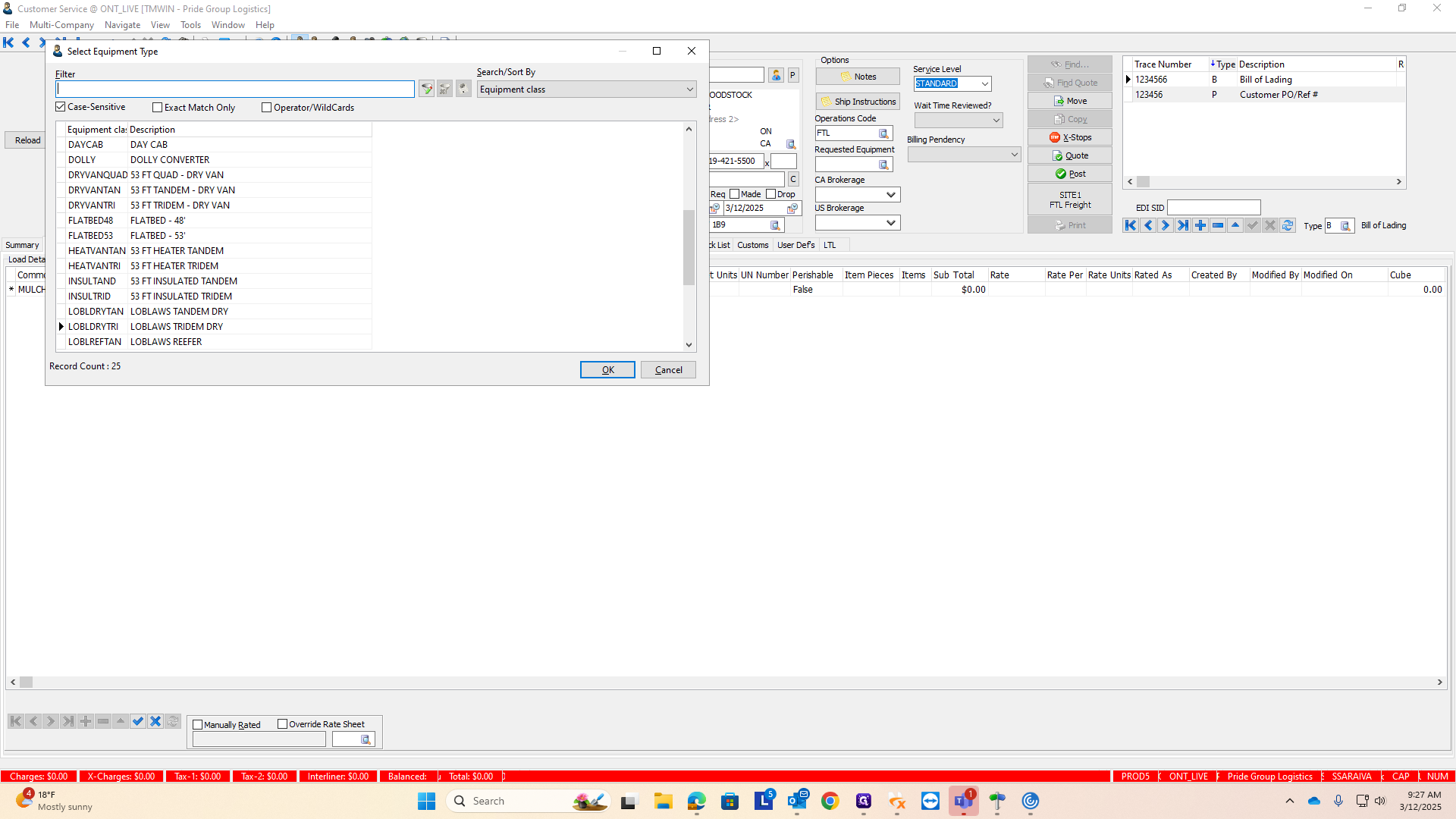Viewport: 1456px width, 819px height.
Task: Open Requested Equipment lookup icon
Action: (x=883, y=165)
